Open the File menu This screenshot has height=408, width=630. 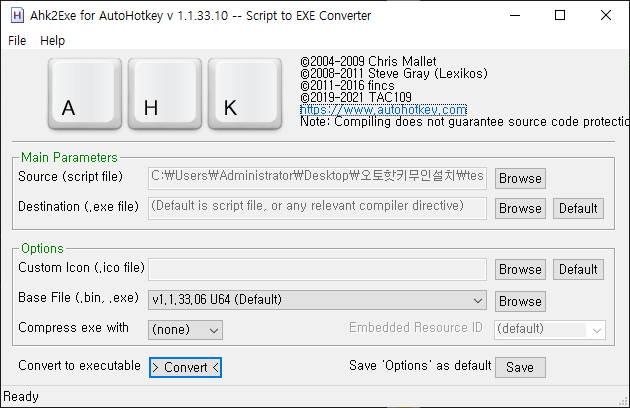coord(17,41)
